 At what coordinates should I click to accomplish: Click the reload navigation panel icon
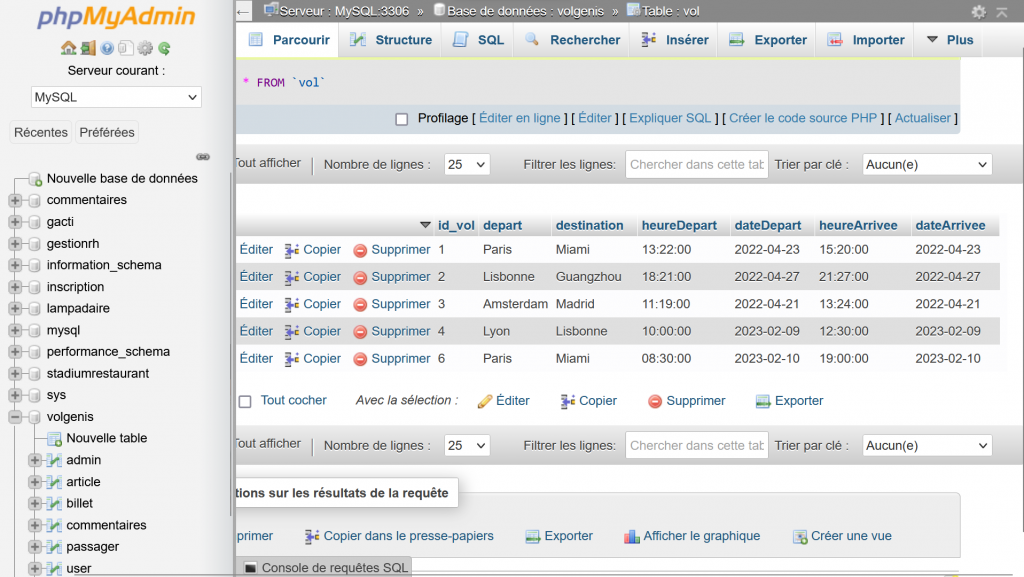[x=164, y=48]
